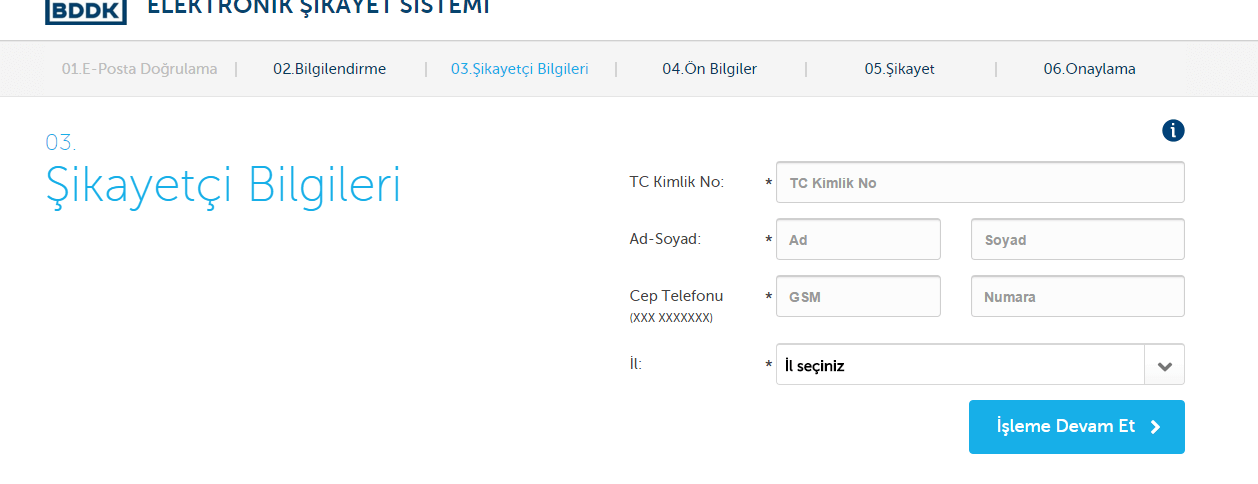This screenshot has width=1258, height=484.
Task: Open the İl seçiniz province combo box
Action: tap(980, 365)
